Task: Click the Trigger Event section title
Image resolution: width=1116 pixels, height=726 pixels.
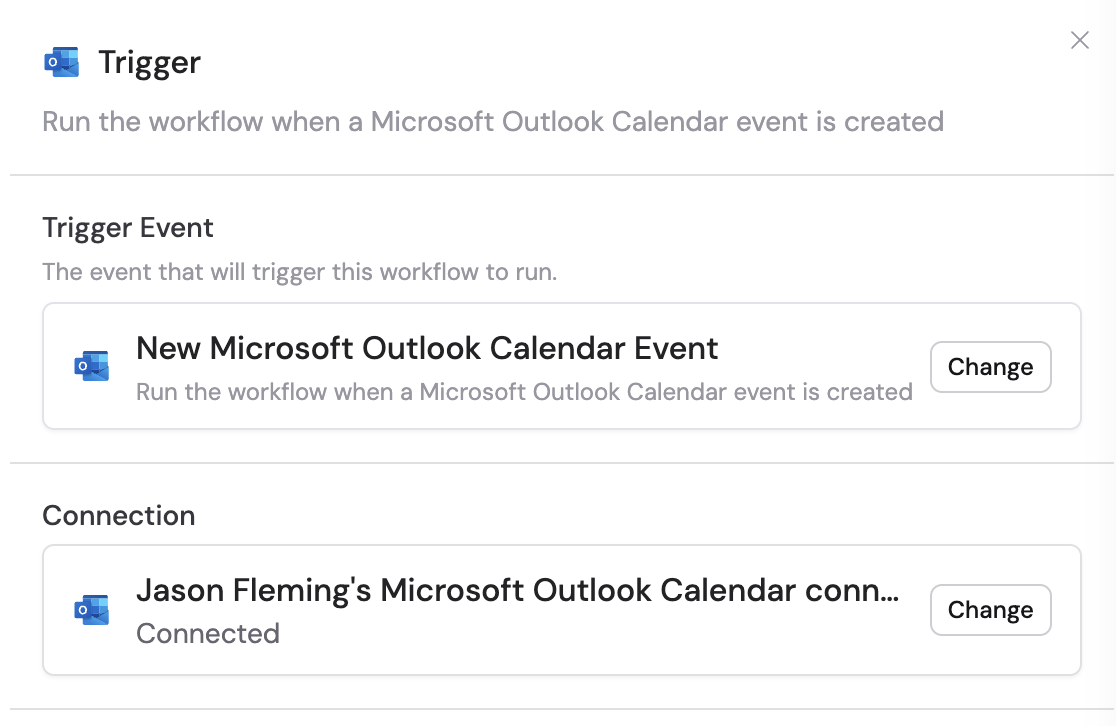Action: click(x=127, y=228)
